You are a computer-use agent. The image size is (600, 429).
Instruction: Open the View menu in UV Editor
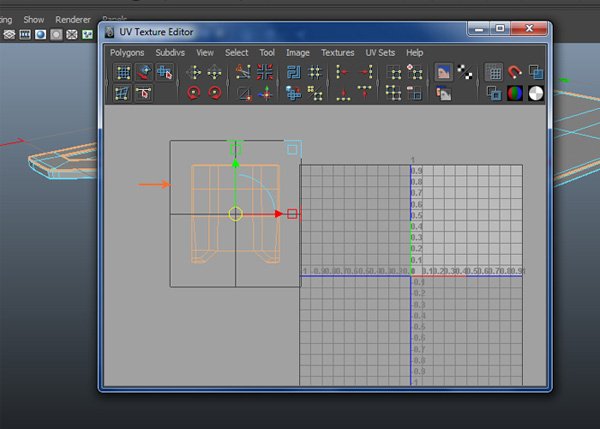point(205,52)
